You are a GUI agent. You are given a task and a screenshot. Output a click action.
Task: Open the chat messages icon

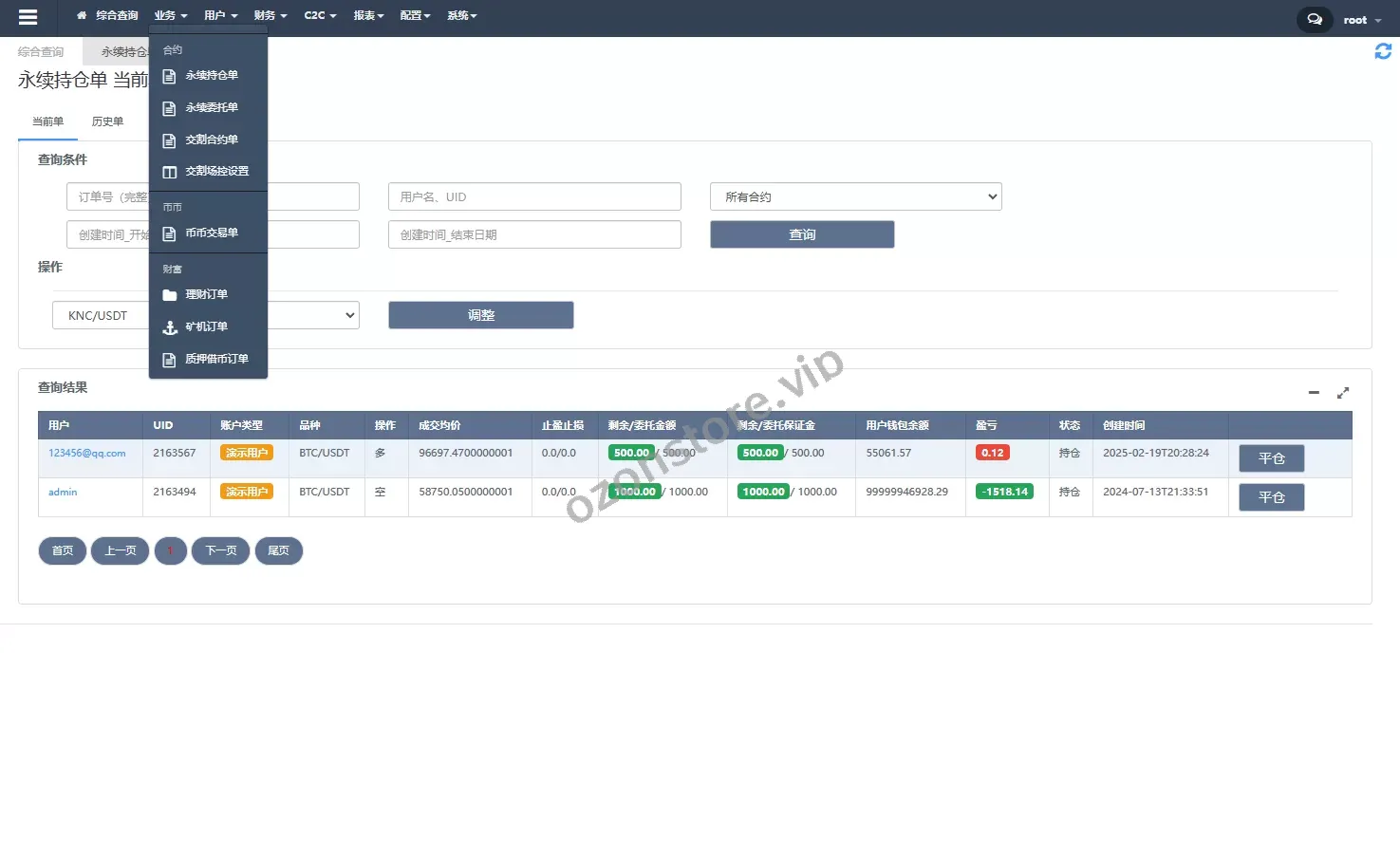tap(1314, 19)
